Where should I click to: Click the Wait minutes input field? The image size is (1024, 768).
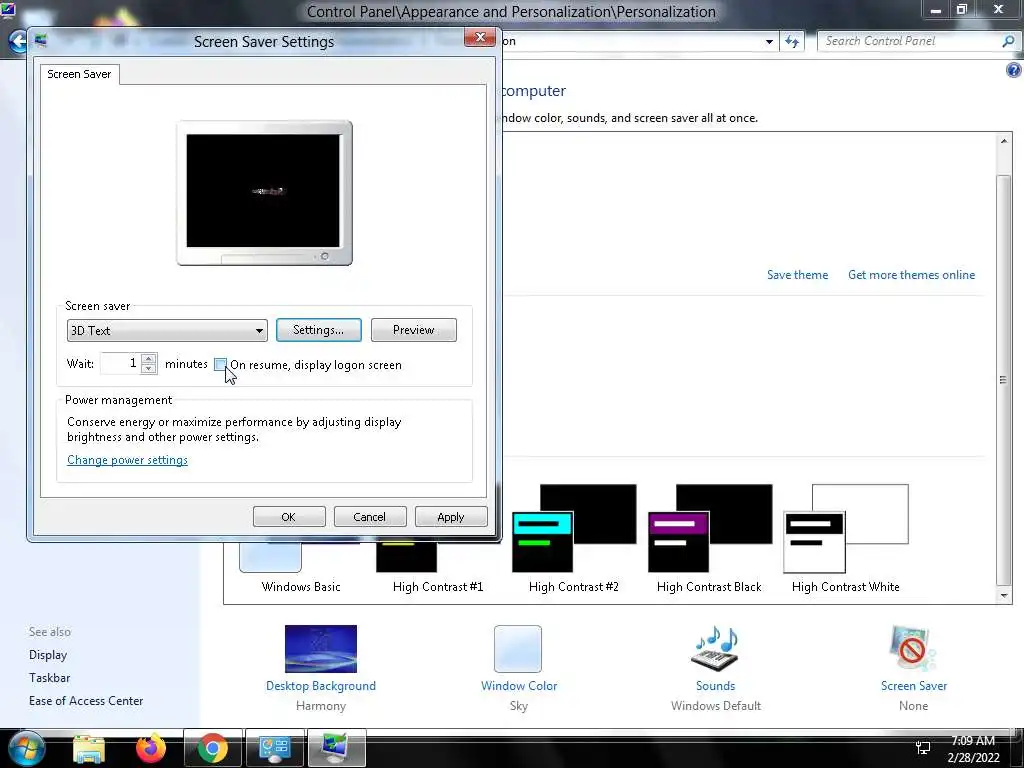pos(120,363)
